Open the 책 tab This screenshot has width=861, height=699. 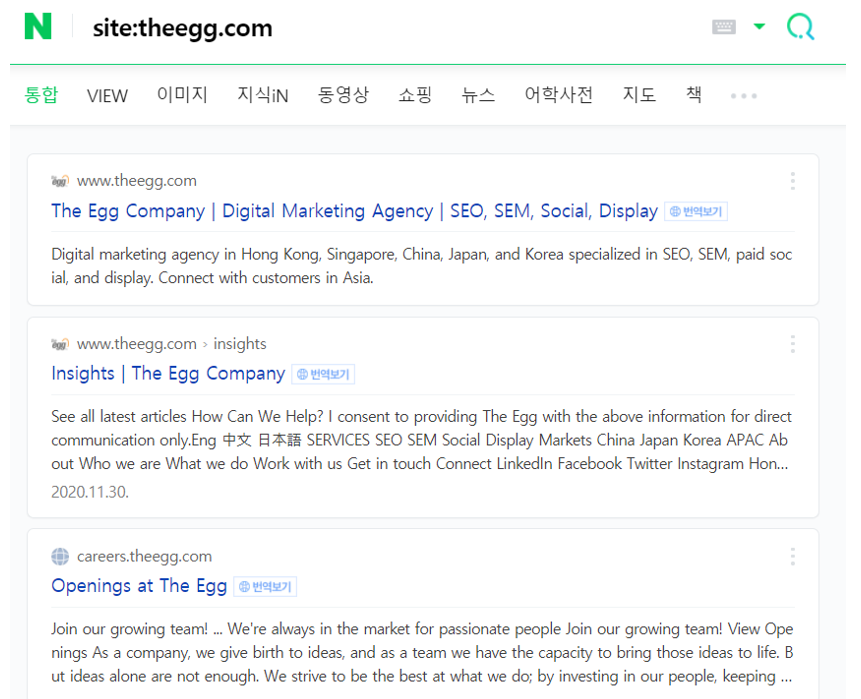pos(694,95)
